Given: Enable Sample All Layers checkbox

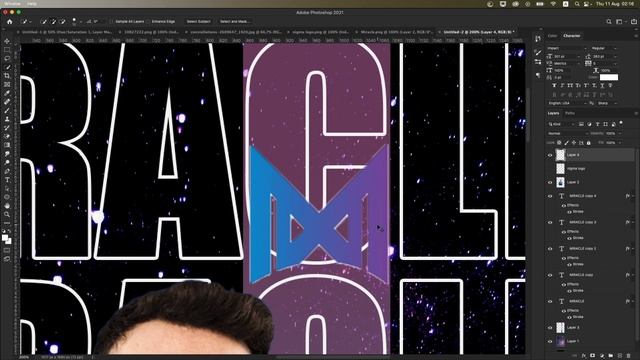Looking at the screenshot, I should [x=112, y=22].
